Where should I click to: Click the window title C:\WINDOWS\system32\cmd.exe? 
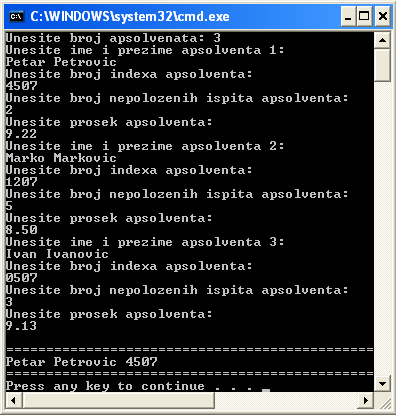[x=130, y=16]
